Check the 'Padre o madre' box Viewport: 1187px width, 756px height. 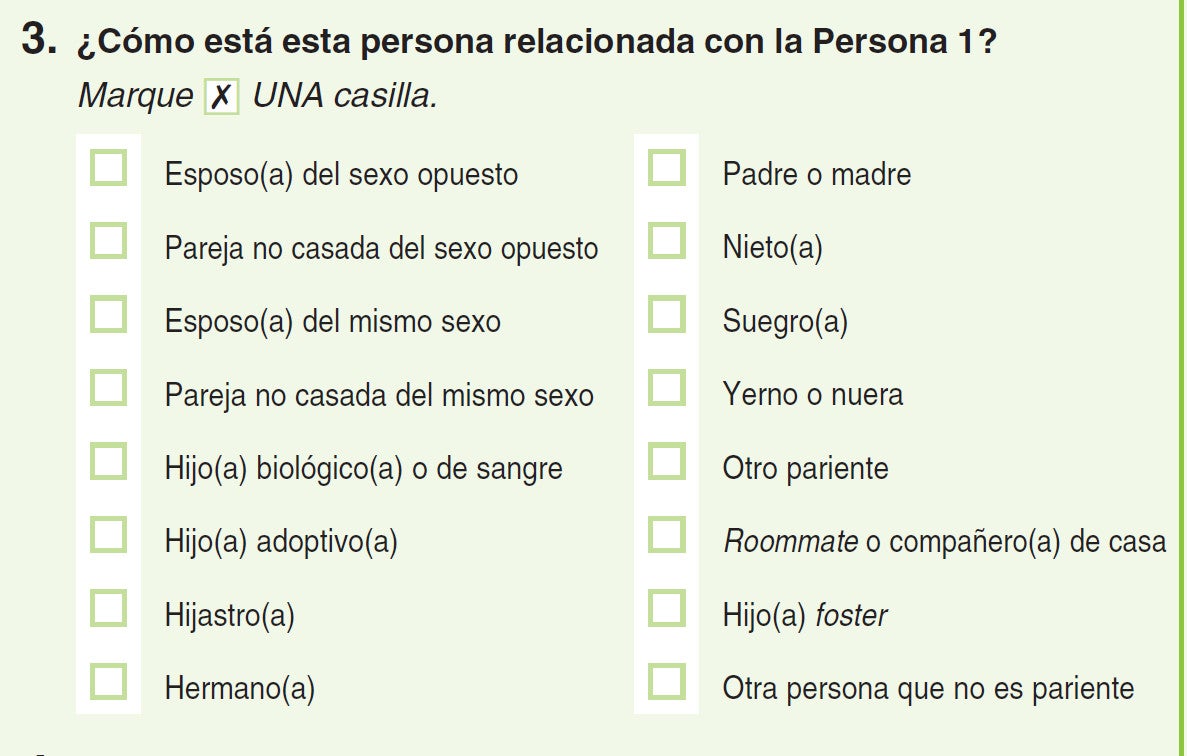[667, 167]
